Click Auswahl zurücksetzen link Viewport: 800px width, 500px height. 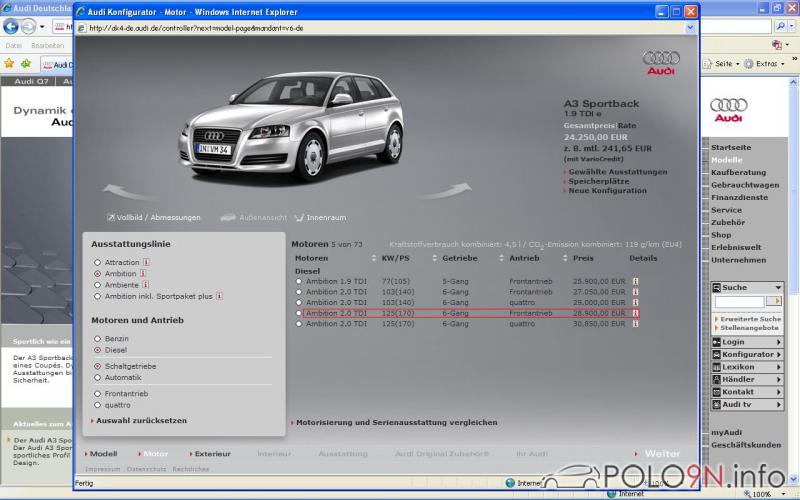click(139, 420)
